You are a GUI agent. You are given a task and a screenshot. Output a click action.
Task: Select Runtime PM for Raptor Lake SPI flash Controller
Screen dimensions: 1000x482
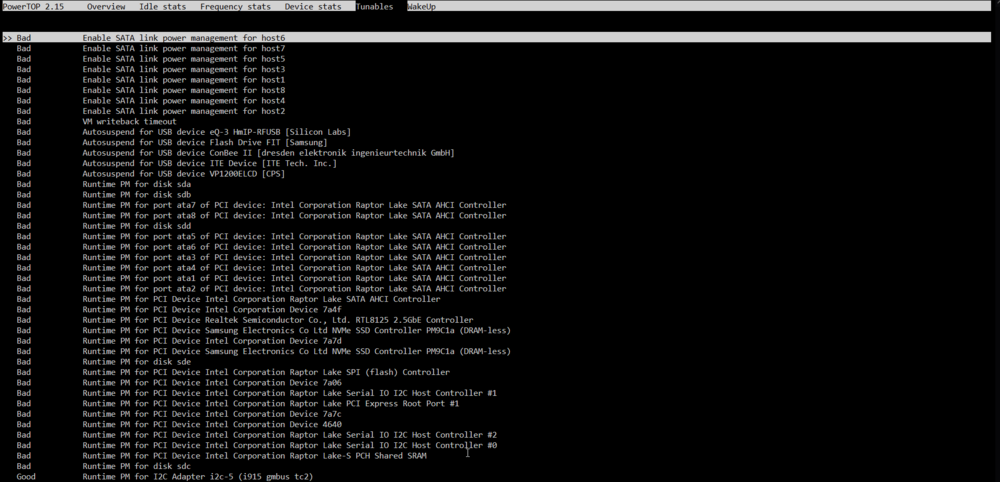[233, 372]
